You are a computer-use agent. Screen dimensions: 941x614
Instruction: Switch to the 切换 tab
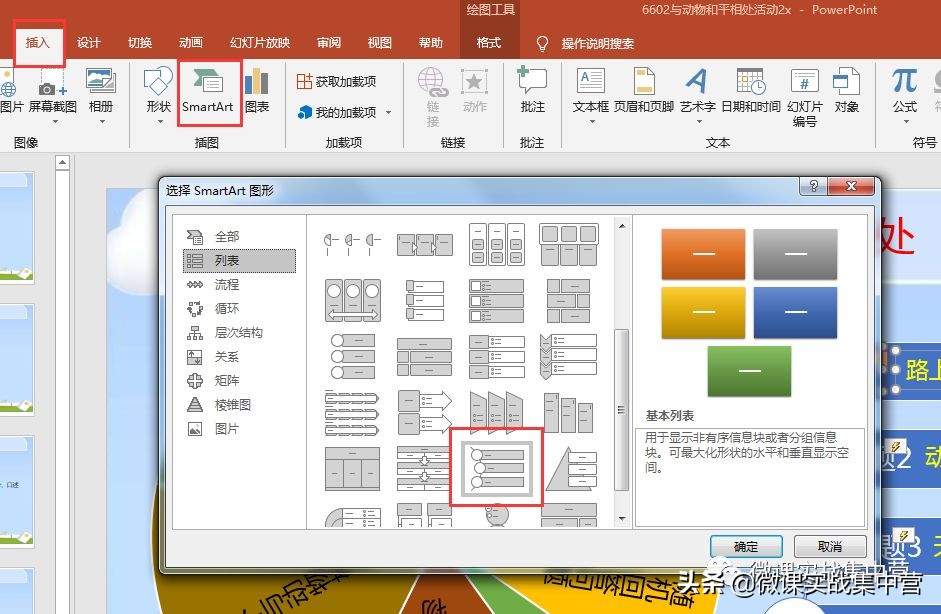click(140, 43)
